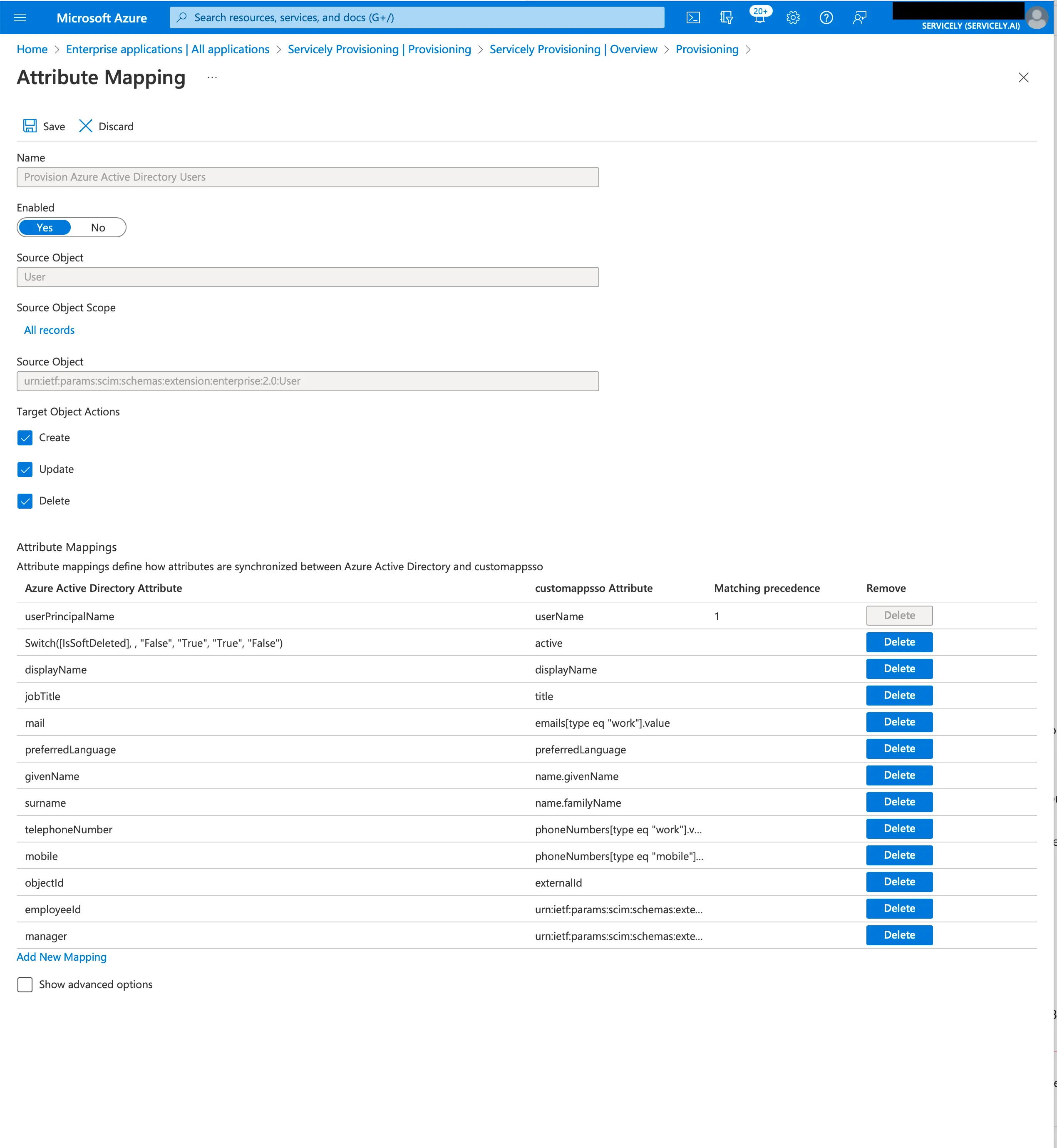Click Add New Mapping link
This screenshot has width=1057, height=1148.
(62, 957)
